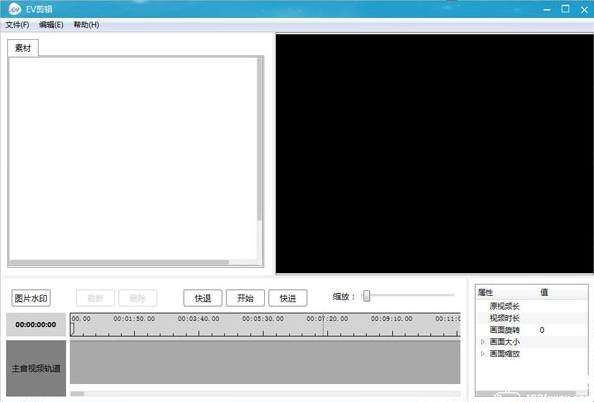Screen dimensions: 594x402
Task: Click the 缩放 zoom slider handle
Action: click(366, 296)
